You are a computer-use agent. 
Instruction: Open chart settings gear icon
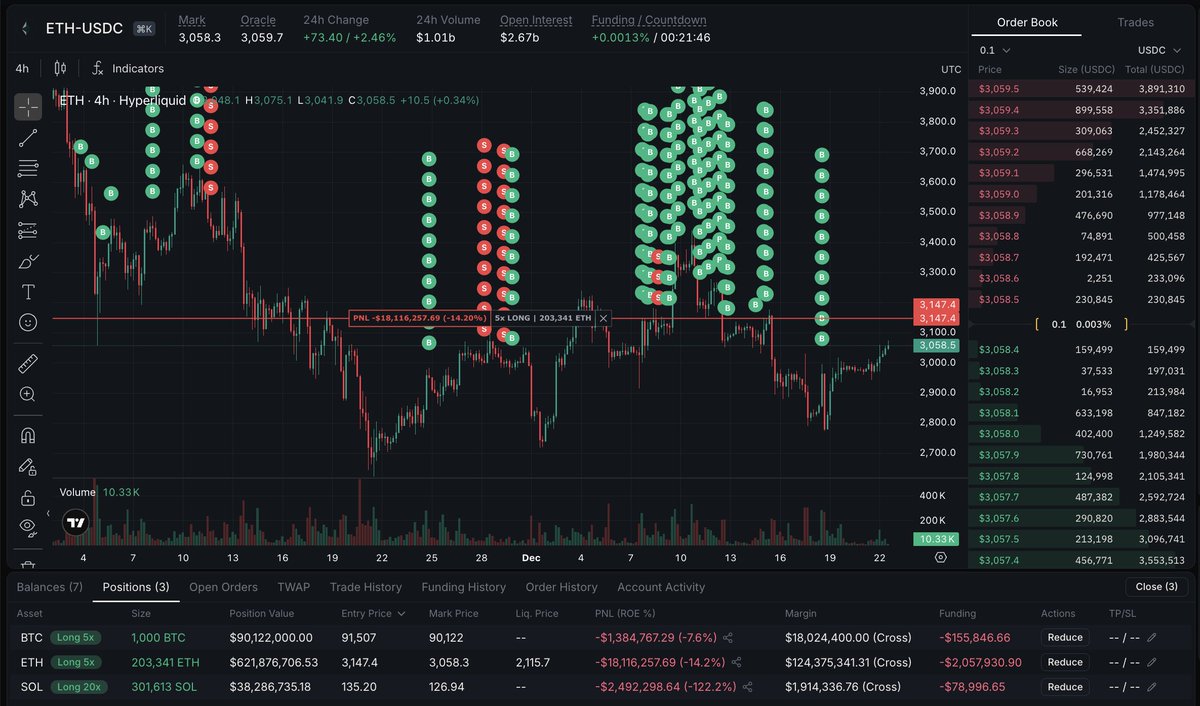pos(940,557)
